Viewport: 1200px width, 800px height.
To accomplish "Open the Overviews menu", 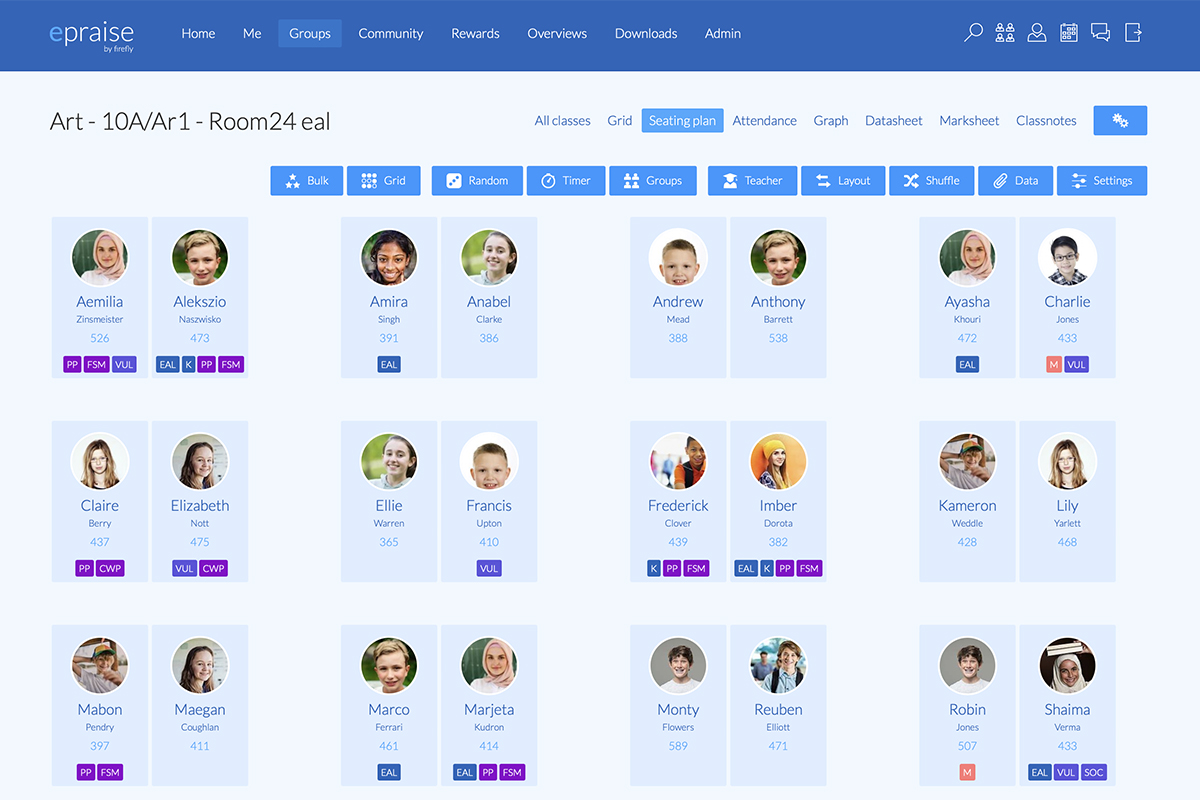I will click(557, 34).
